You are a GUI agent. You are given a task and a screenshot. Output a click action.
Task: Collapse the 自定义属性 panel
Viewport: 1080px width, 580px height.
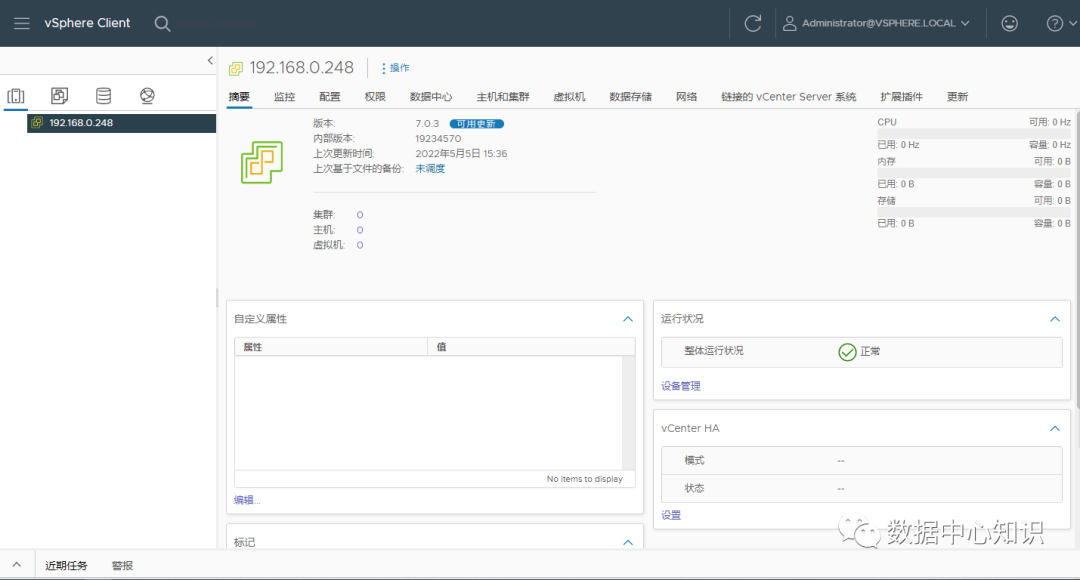627,319
